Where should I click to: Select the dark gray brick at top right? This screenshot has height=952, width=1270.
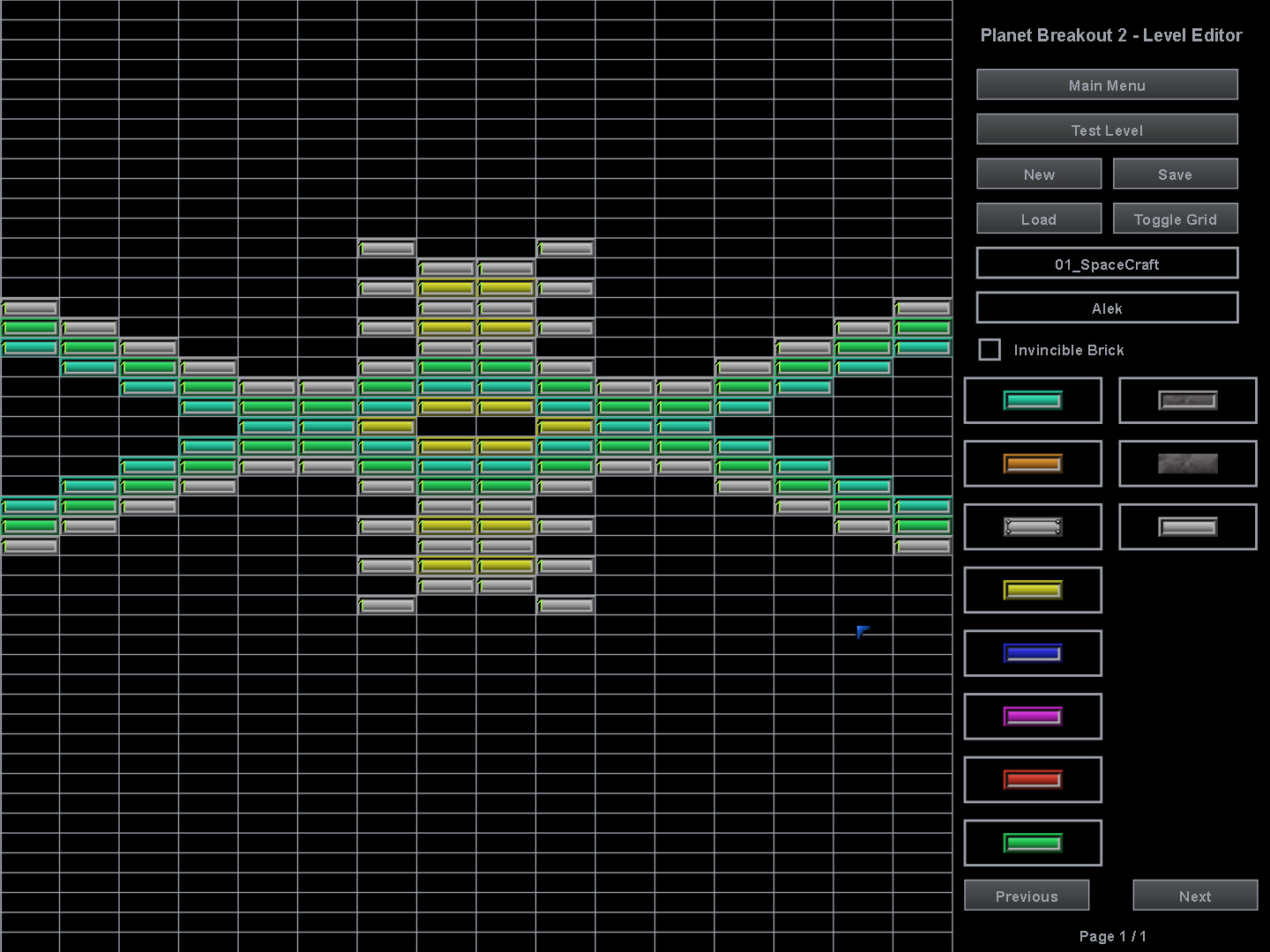pos(1187,400)
